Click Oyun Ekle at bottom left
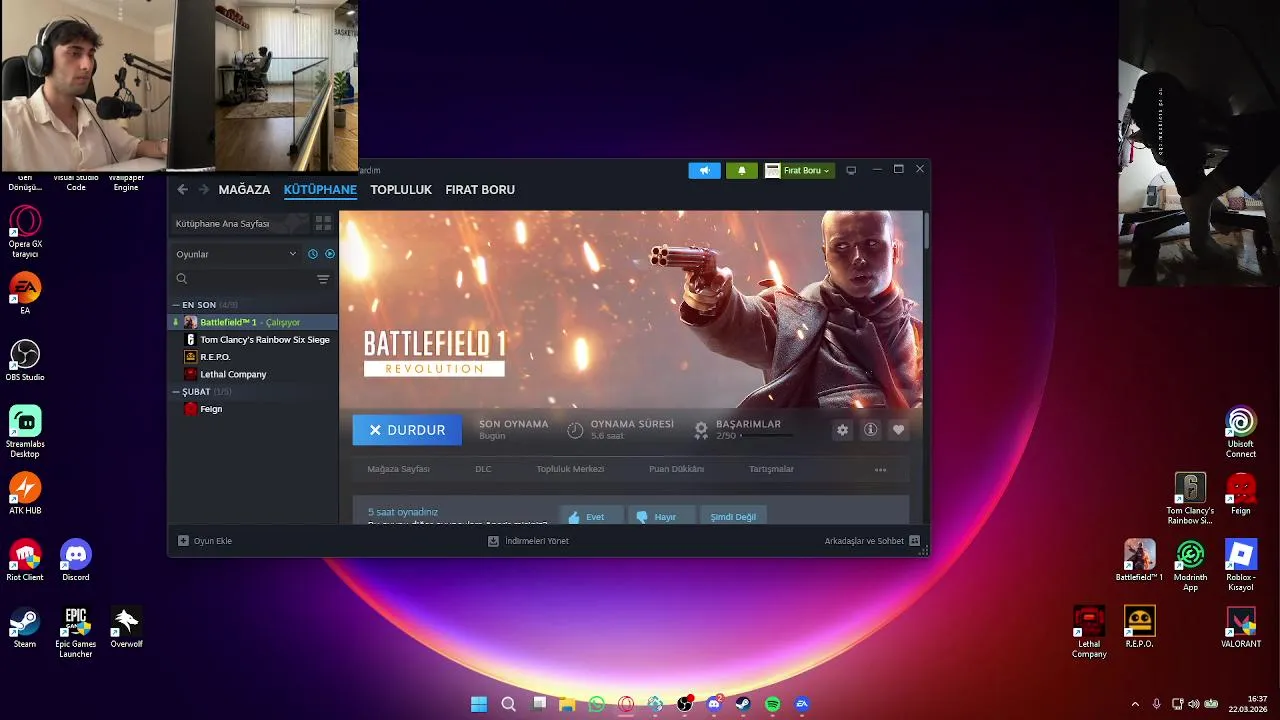1280x720 pixels. (x=205, y=541)
